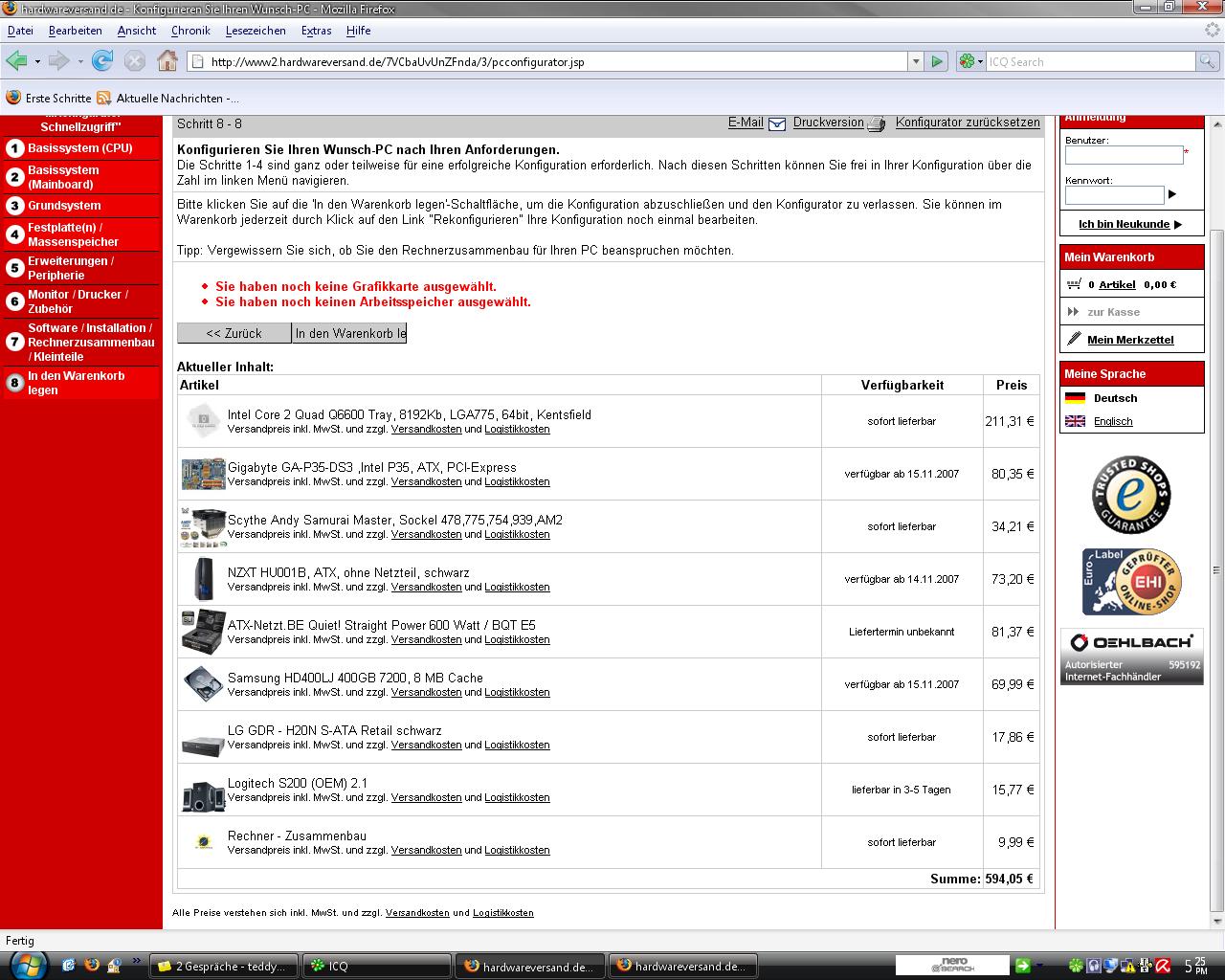
Task: Click Konfigurator zurücksetzen link
Action: click(x=968, y=122)
